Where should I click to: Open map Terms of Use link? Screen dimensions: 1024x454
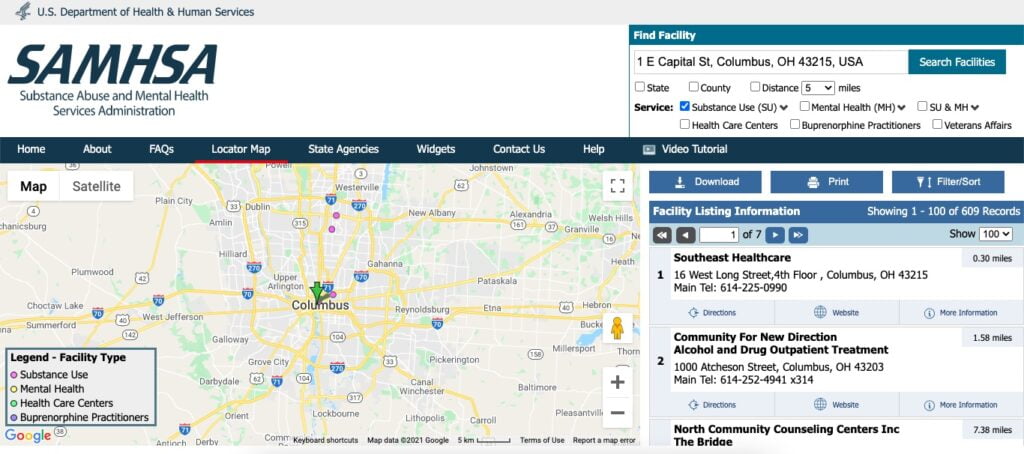[x=542, y=440]
